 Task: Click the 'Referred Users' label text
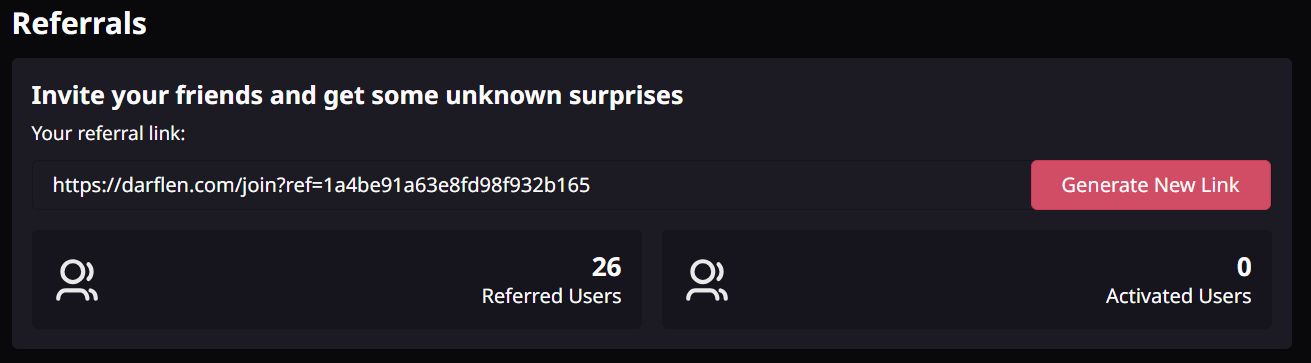point(551,296)
